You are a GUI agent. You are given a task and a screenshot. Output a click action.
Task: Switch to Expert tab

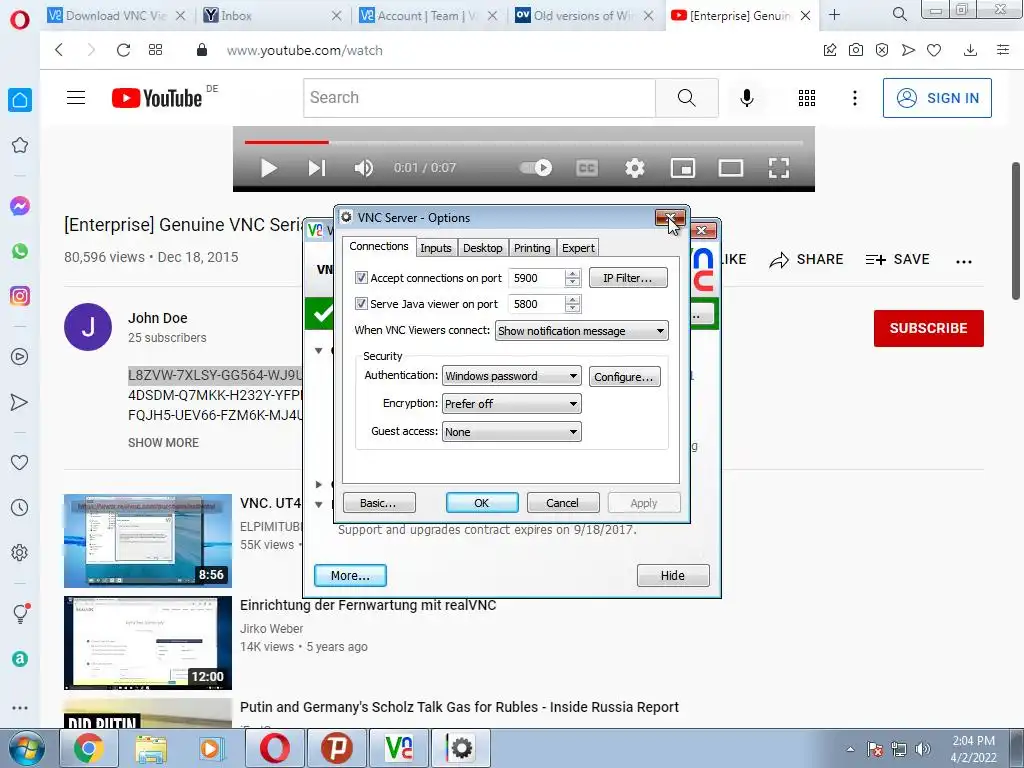pos(578,248)
